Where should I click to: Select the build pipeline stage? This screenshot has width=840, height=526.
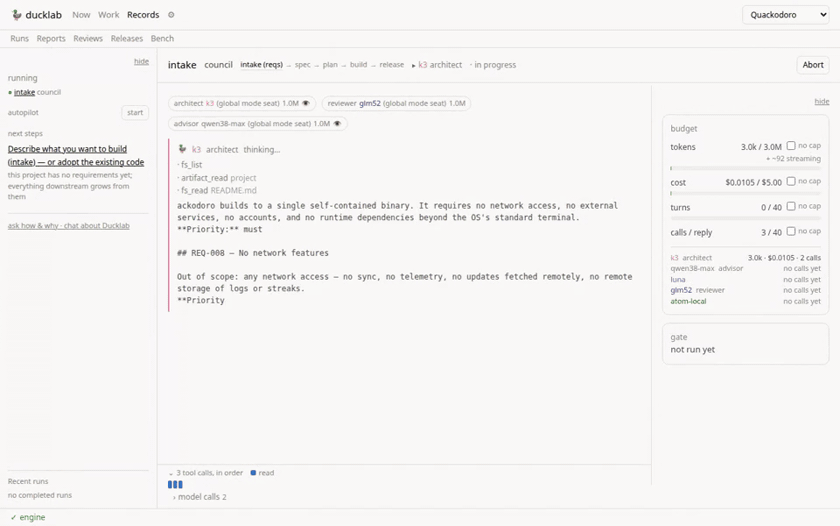(358, 65)
